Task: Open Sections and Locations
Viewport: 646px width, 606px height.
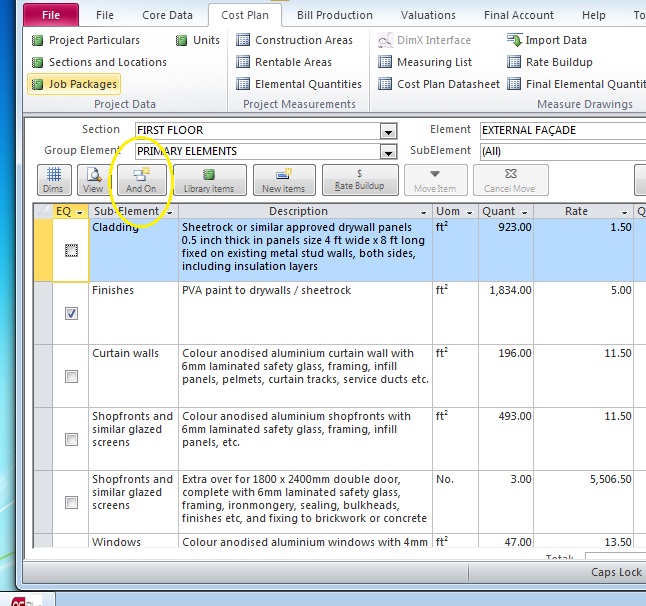Action: tap(99, 62)
